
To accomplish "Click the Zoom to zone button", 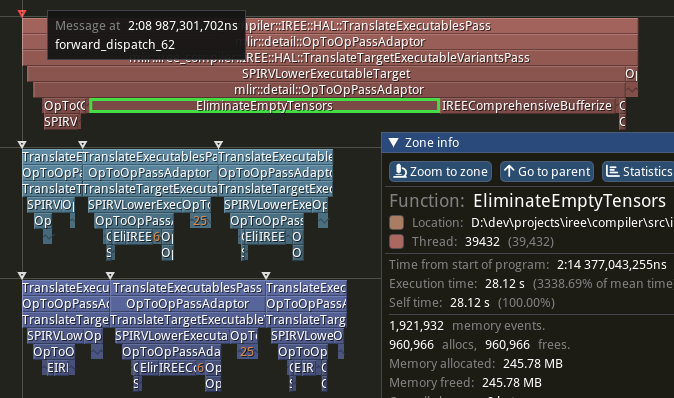I will tap(440, 172).
